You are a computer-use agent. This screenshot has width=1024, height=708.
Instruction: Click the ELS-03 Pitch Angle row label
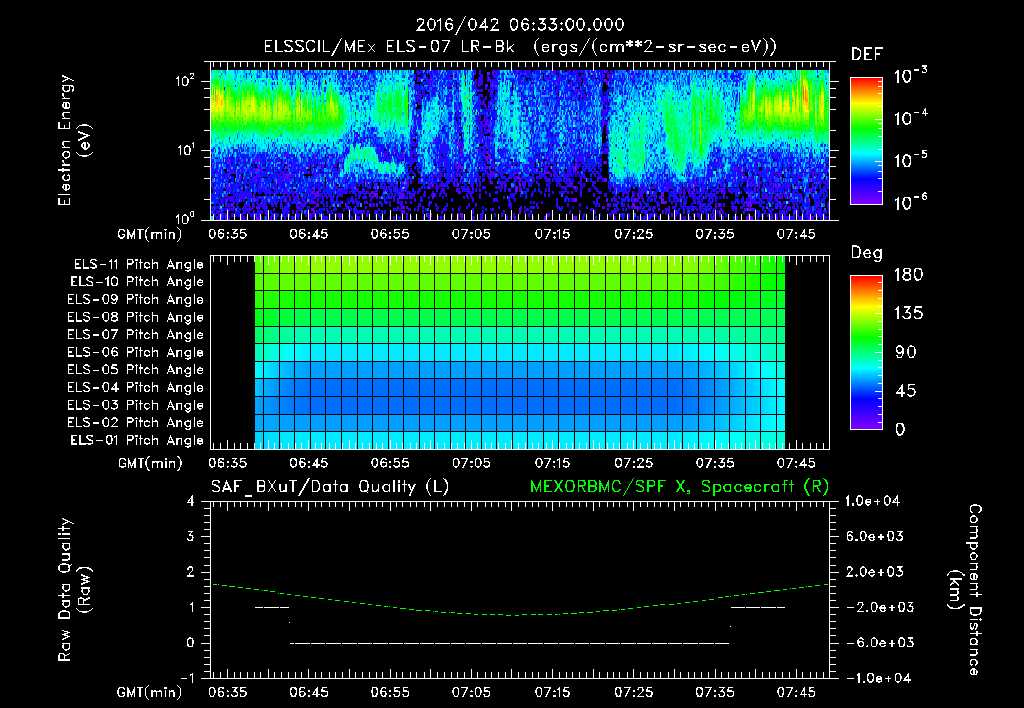click(135, 406)
